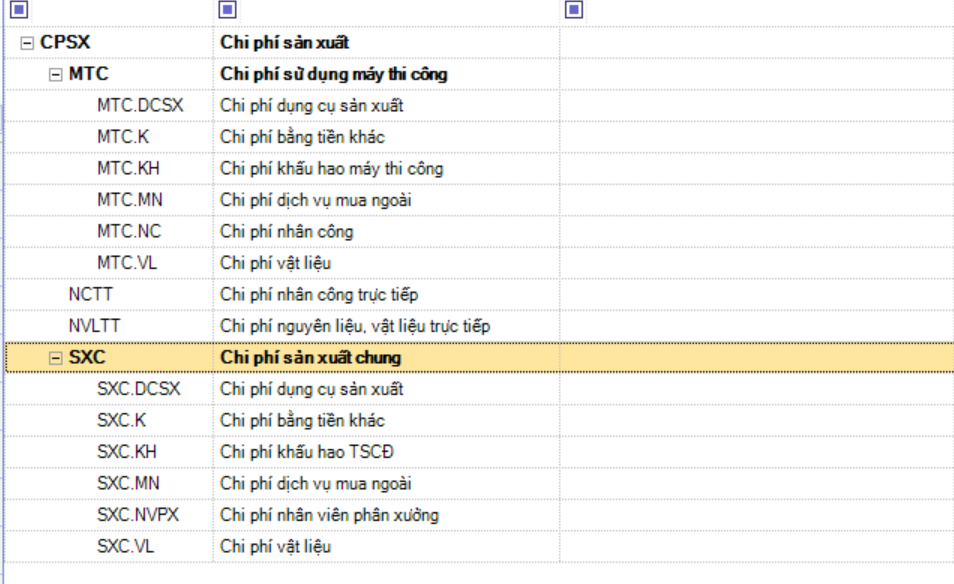Select the NVLTT code row

pyautogui.click(x=94, y=326)
